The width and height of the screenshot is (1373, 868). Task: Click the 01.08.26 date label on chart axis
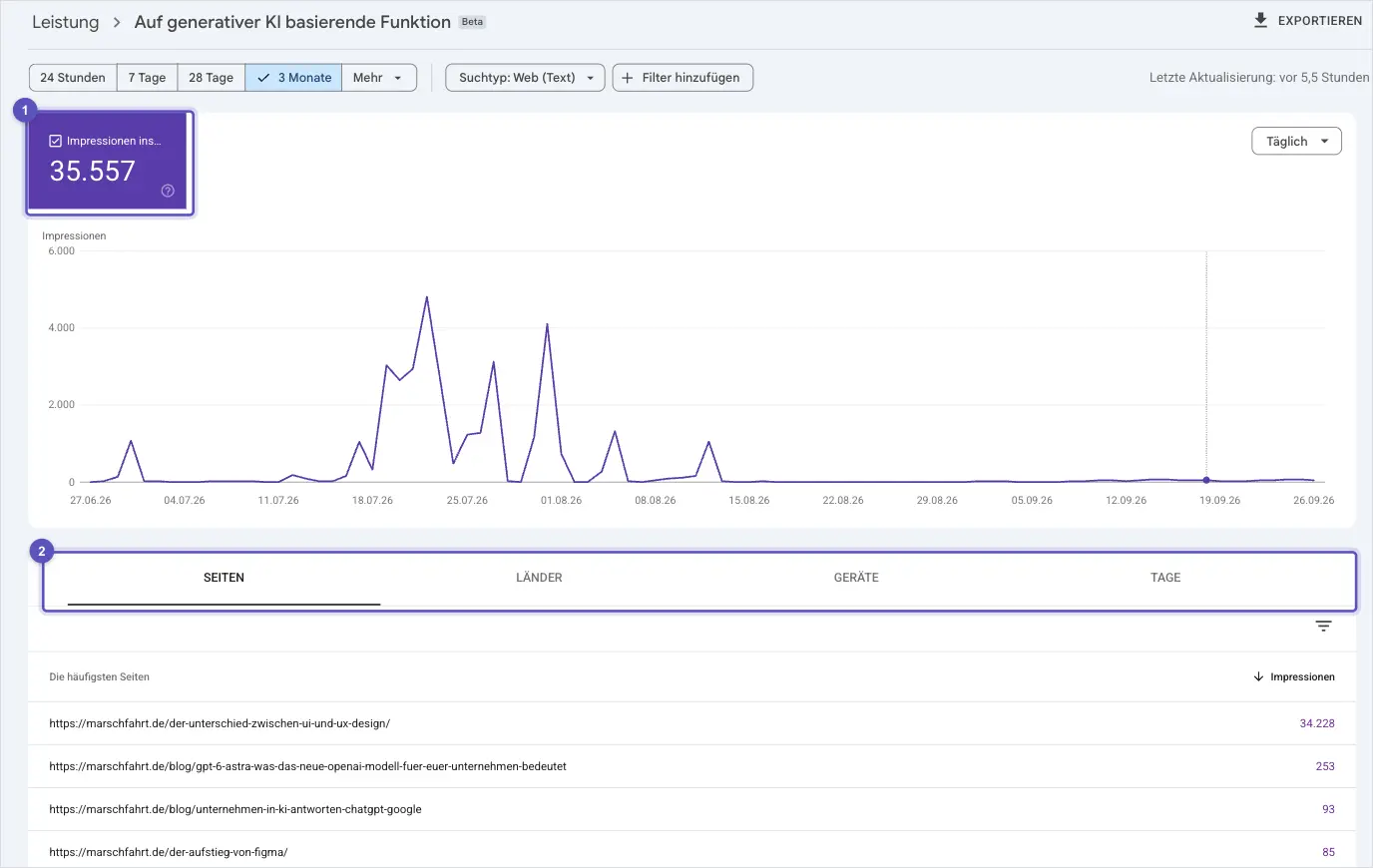click(x=561, y=500)
